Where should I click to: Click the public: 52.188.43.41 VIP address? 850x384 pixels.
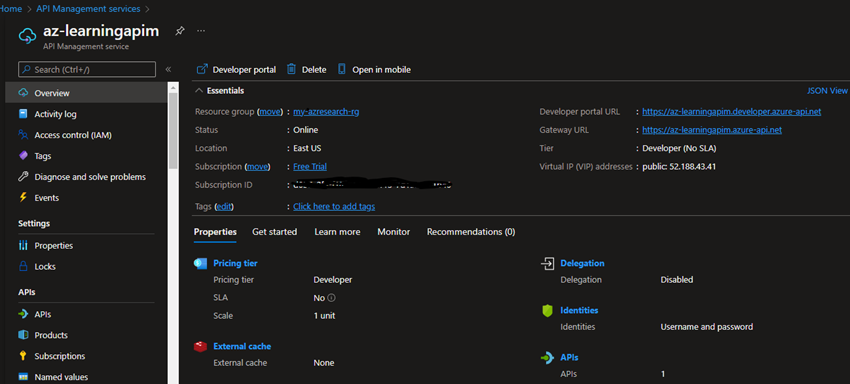[x=679, y=167]
